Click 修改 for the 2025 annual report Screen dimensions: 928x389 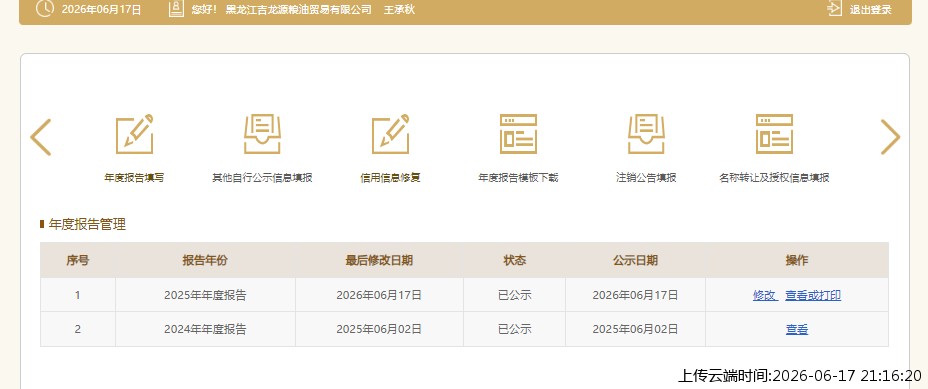tap(765, 295)
